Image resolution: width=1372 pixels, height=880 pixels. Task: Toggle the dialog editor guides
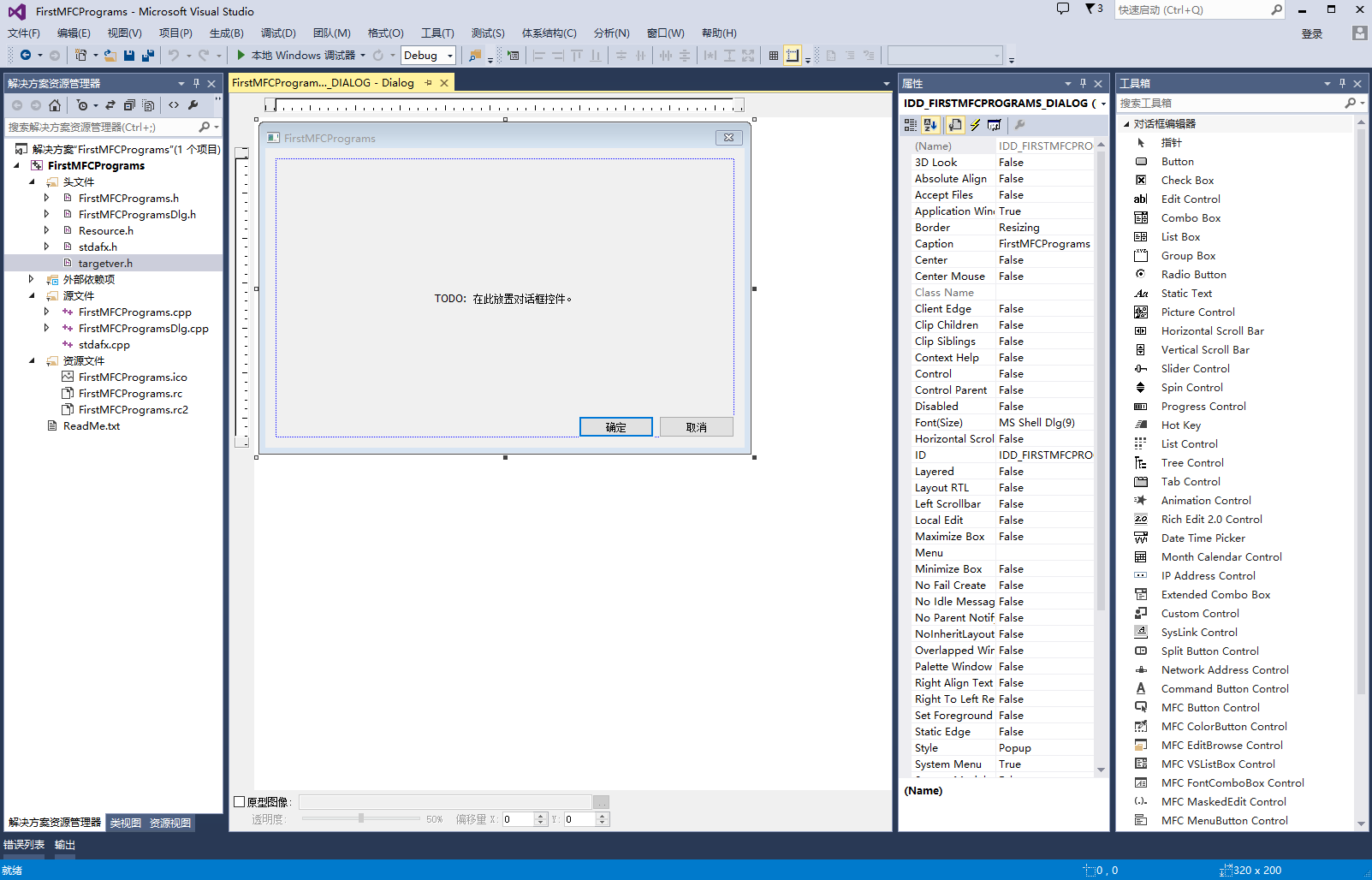[x=793, y=56]
